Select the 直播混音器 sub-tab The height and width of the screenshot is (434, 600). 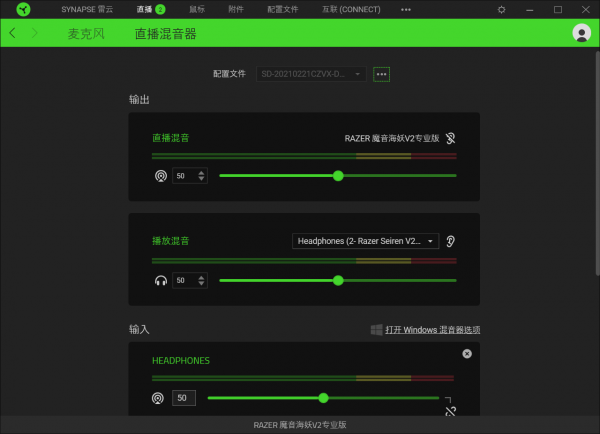165,34
